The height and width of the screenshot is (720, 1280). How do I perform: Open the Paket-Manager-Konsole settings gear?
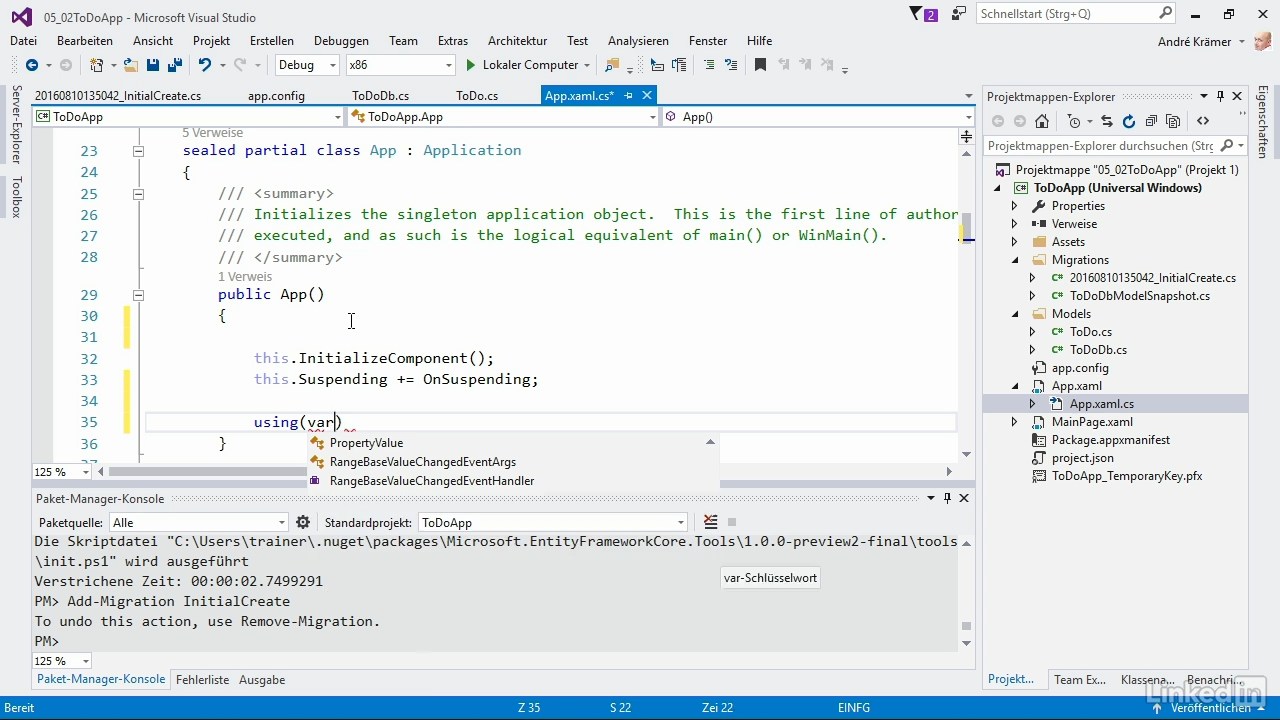coord(303,522)
